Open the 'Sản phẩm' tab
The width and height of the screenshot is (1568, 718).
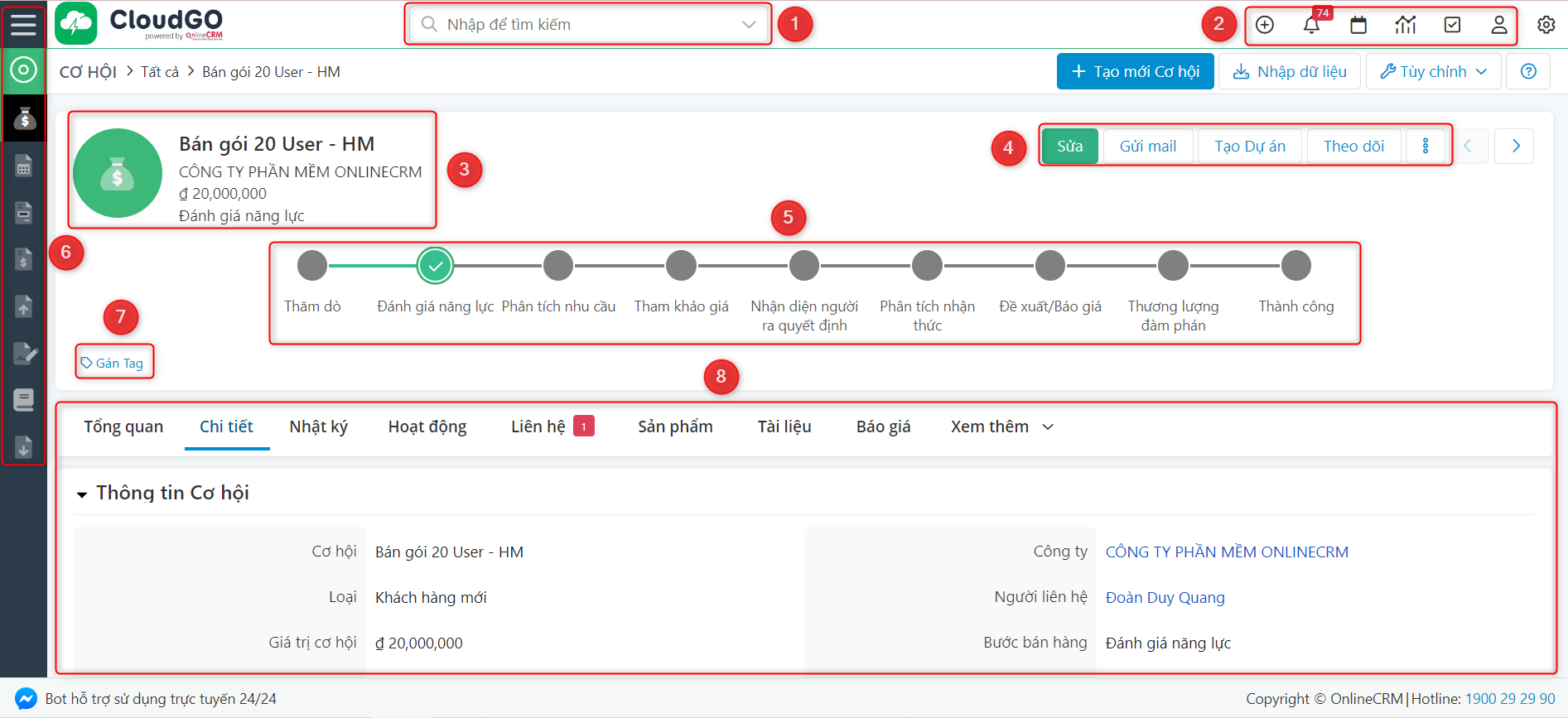click(675, 426)
